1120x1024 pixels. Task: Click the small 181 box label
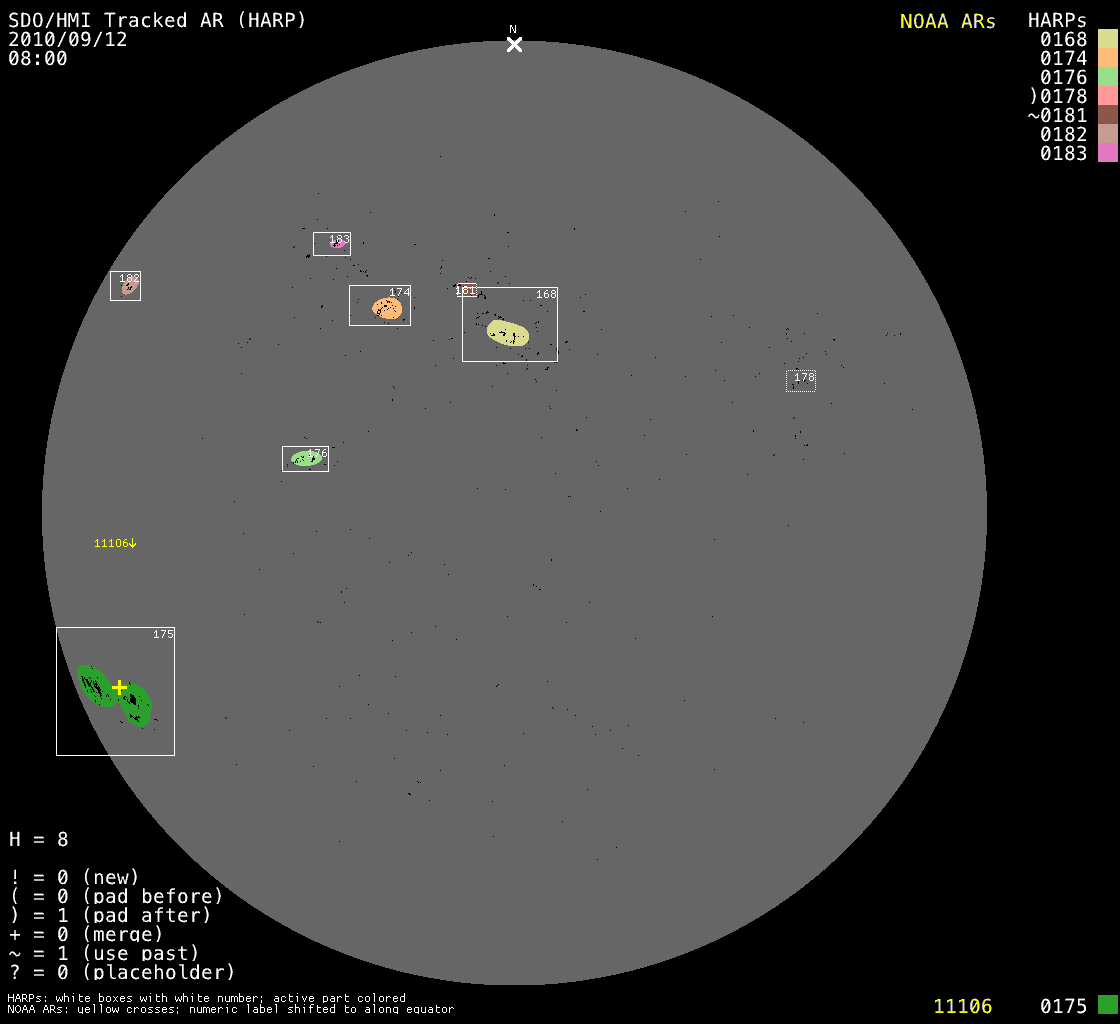466,290
